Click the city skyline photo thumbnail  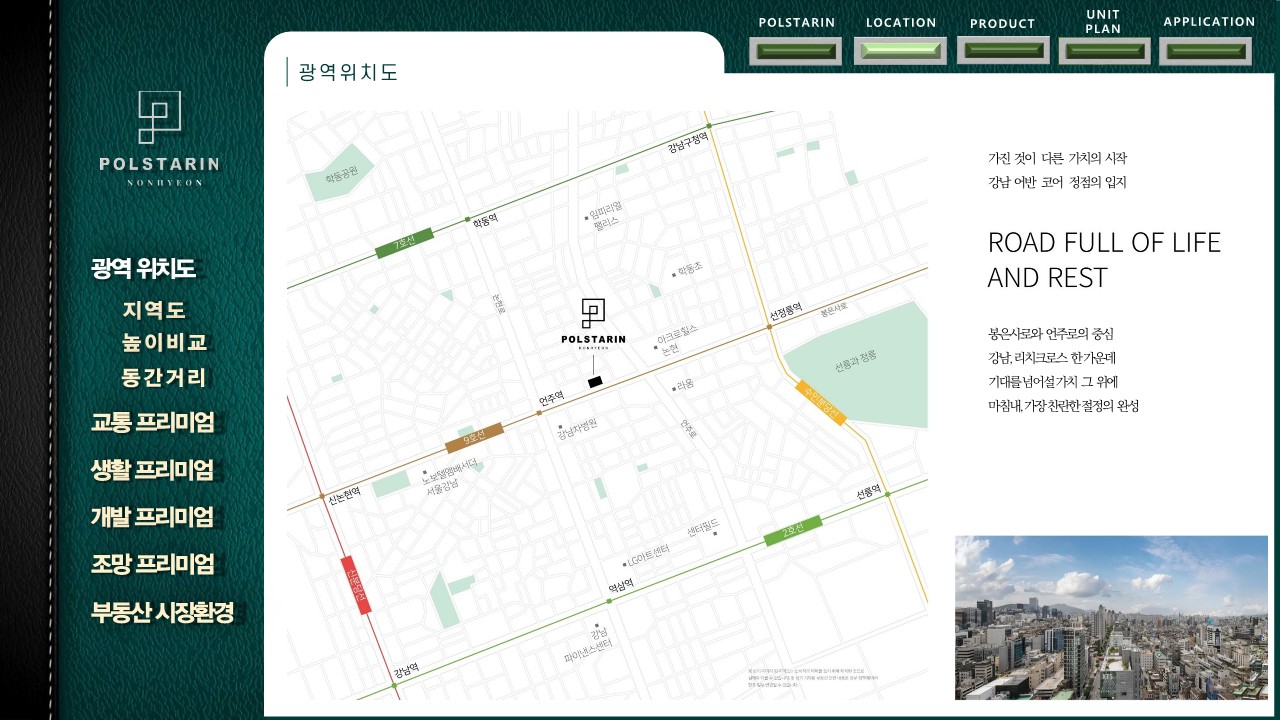coord(1111,617)
